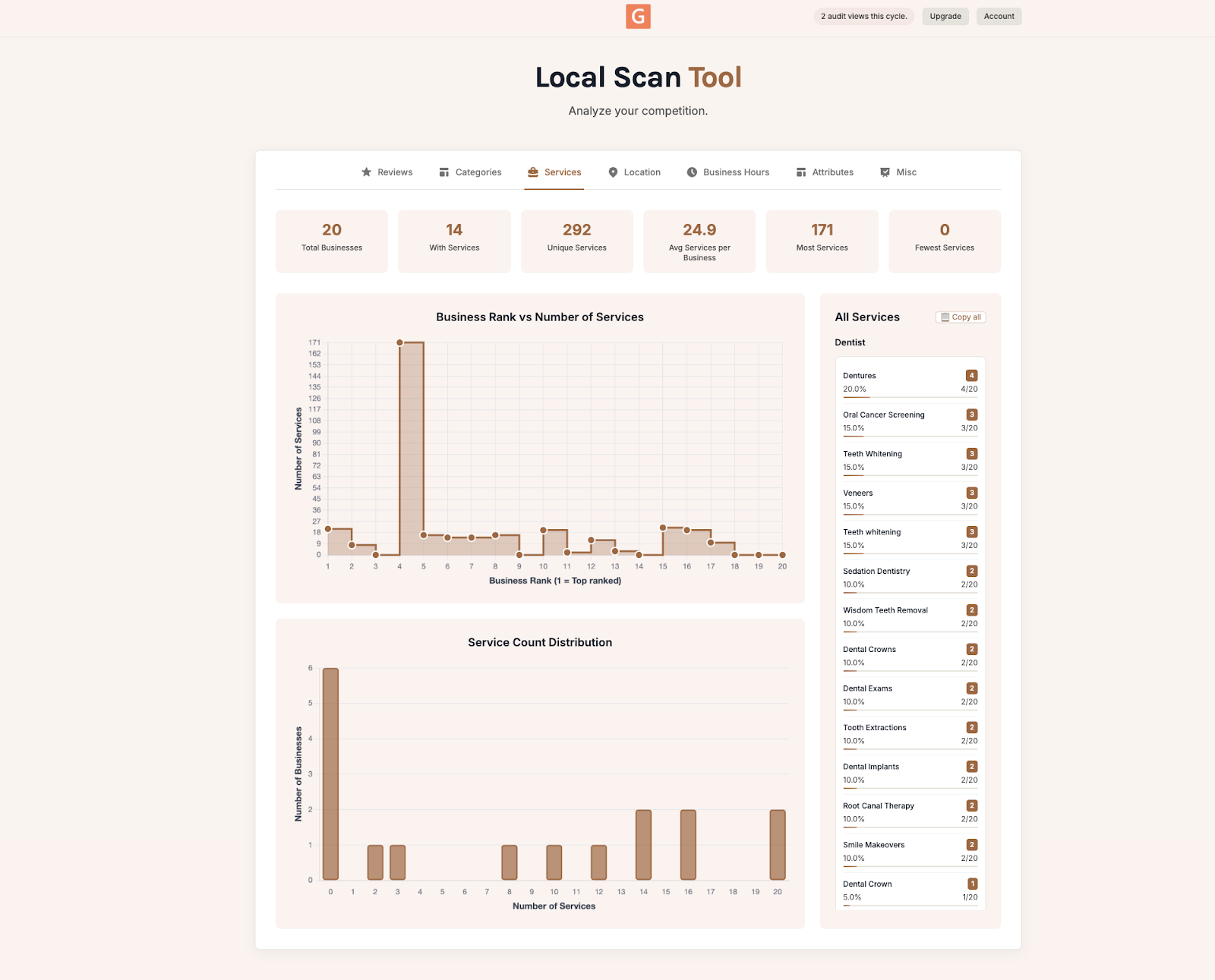Viewport: 1215px width, 980px height.
Task: Click the Dental Implants 10.0% progress bar
Action: pyautogui.click(x=910, y=788)
